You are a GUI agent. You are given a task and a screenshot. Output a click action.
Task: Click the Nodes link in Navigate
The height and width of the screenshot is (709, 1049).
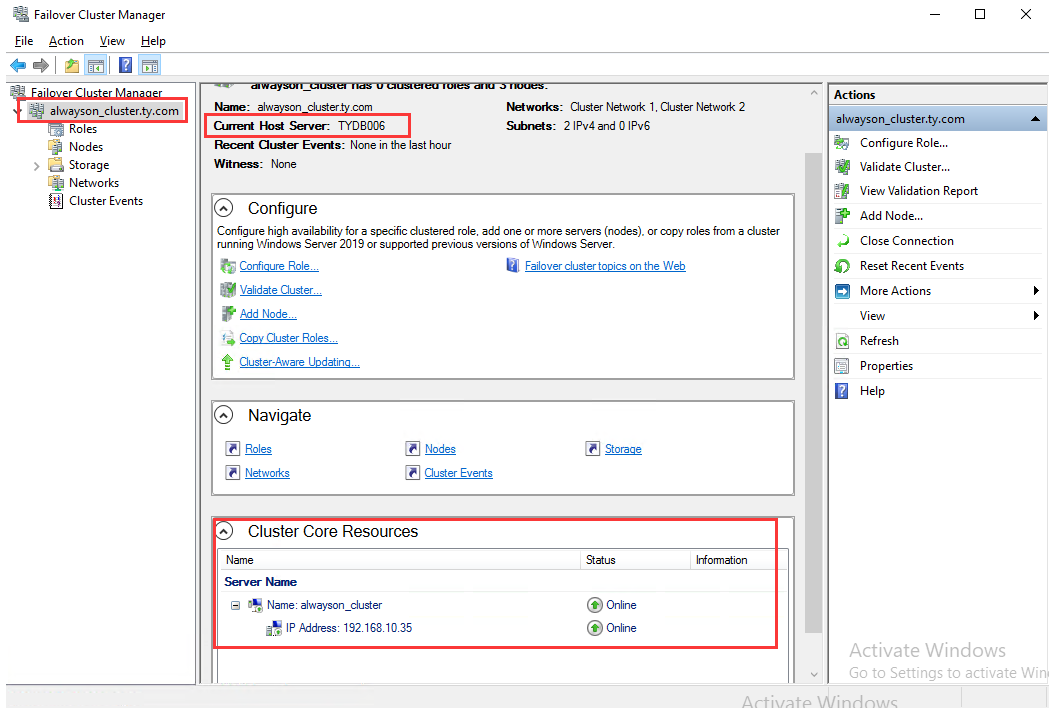[440, 449]
